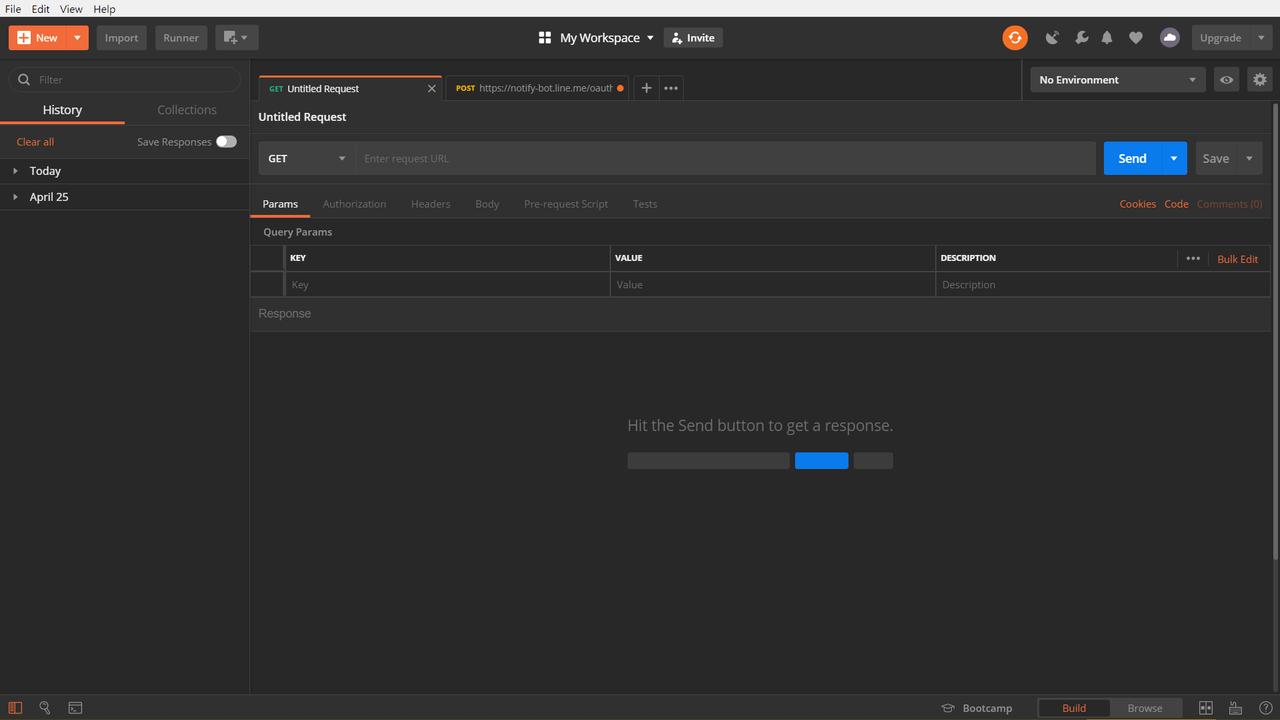
Task: Toggle Save Responses switch
Action: pyautogui.click(x=227, y=142)
